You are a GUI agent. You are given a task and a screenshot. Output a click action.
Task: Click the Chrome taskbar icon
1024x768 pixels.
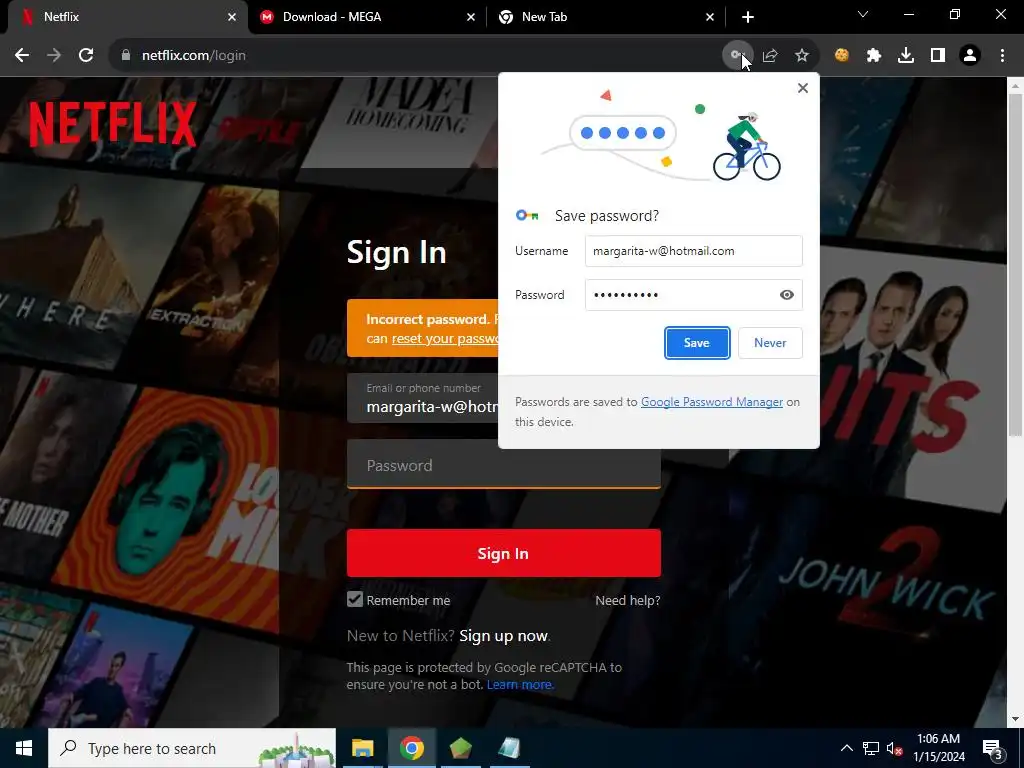pos(411,748)
